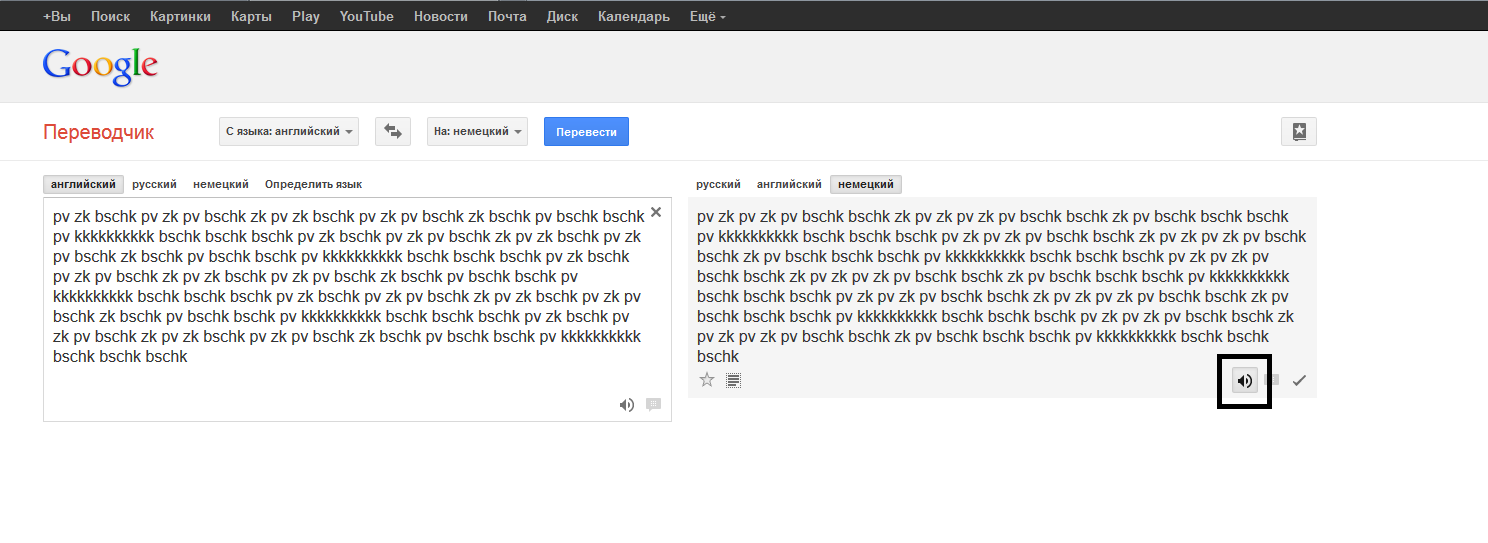Select немецкий as source language
This screenshot has height=543, width=1488.
221,184
